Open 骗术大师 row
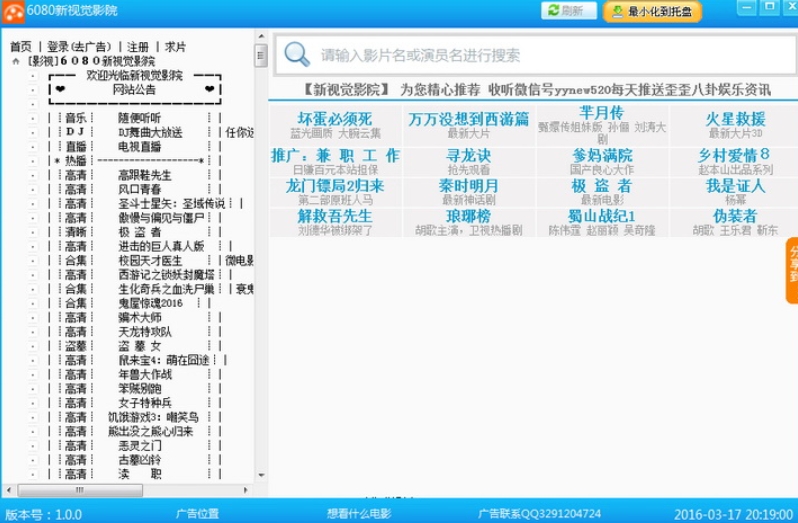The width and height of the screenshot is (798, 523). point(139,317)
